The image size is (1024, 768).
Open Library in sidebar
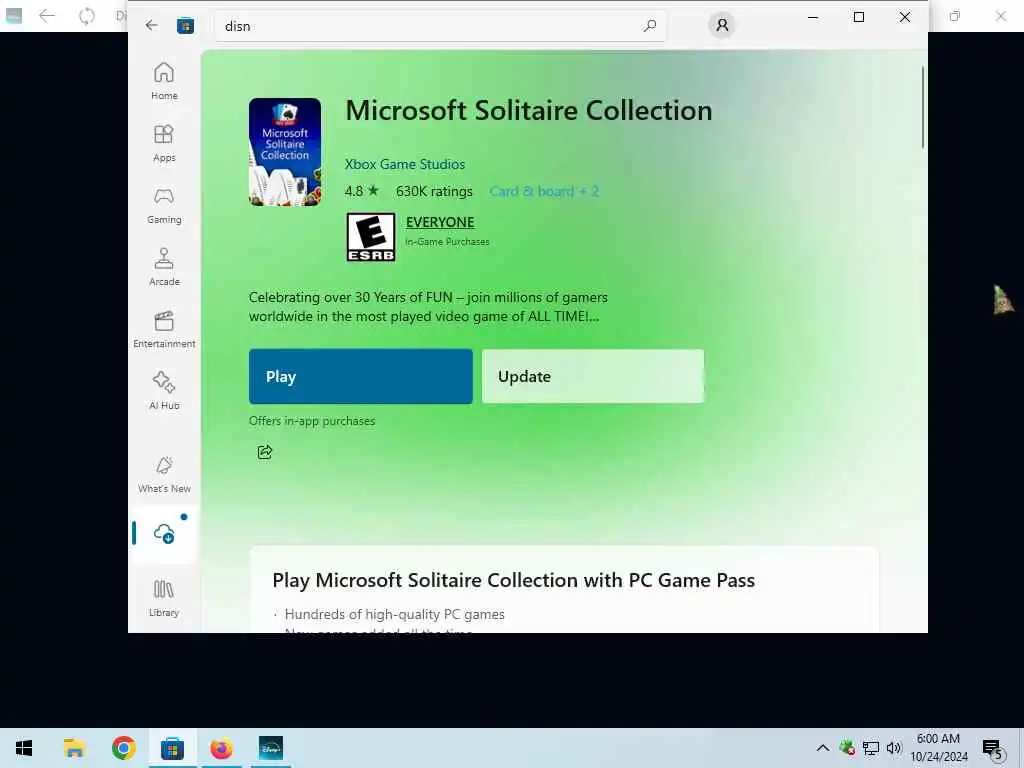pos(164,598)
